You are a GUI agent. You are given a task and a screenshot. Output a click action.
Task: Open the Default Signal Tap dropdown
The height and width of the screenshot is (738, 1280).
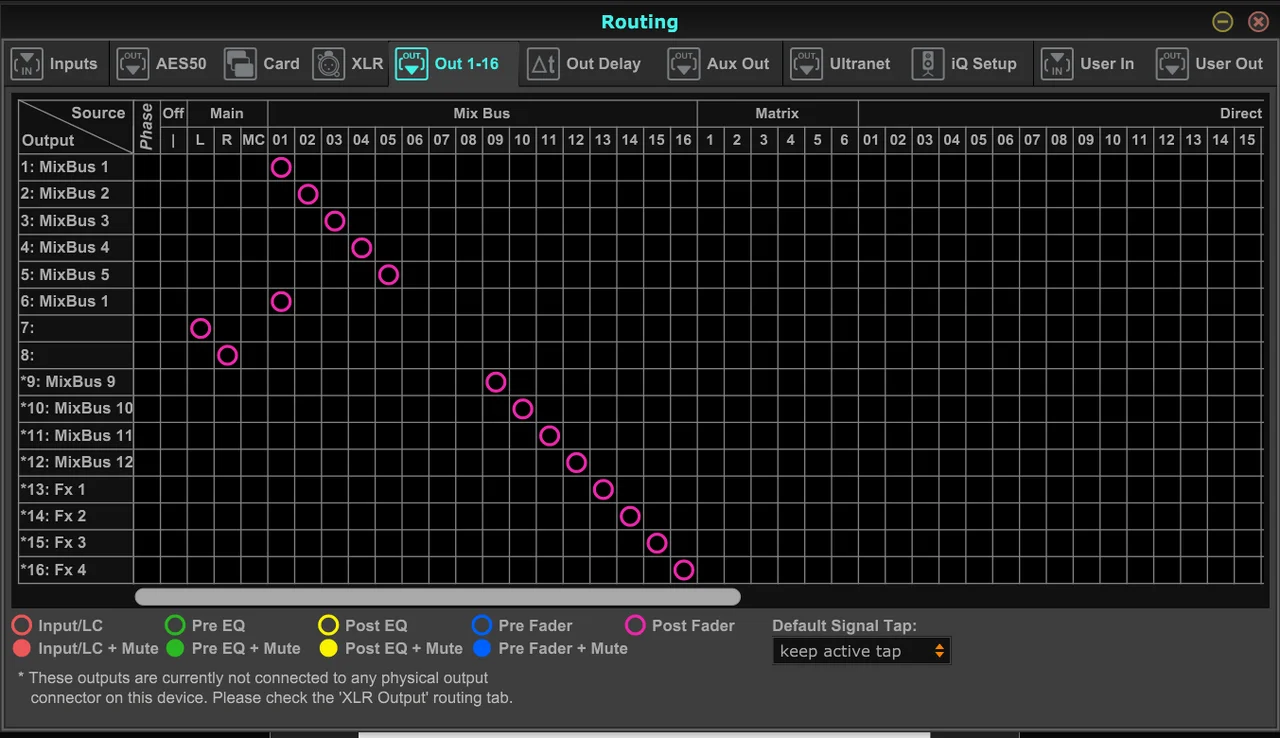coord(862,651)
